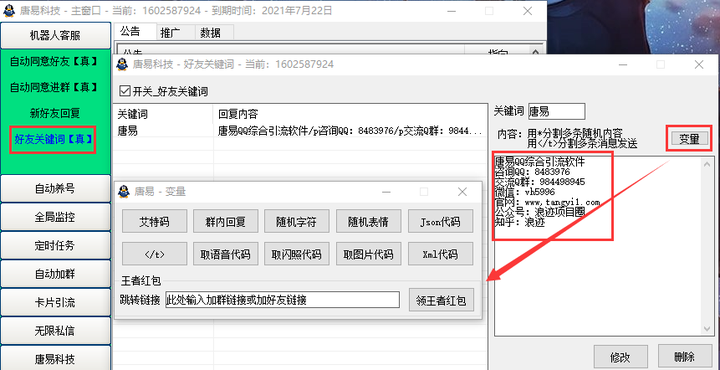The width and height of the screenshot is (720, 370).
Task: Open the 定时任务 sidebar section
Action: [x=56, y=246]
